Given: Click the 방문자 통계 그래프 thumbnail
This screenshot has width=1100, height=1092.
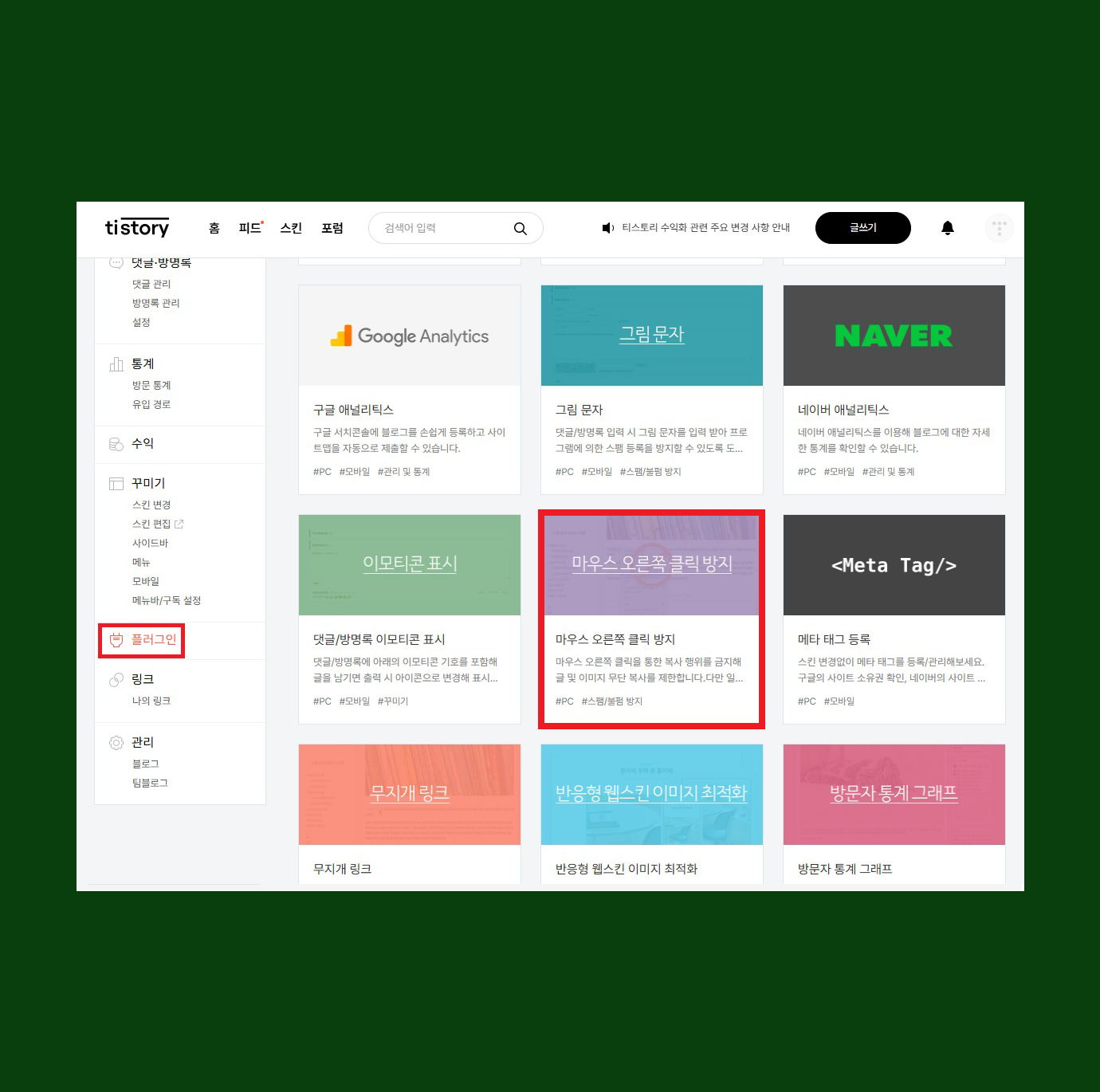Looking at the screenshot, I should 894,795.
